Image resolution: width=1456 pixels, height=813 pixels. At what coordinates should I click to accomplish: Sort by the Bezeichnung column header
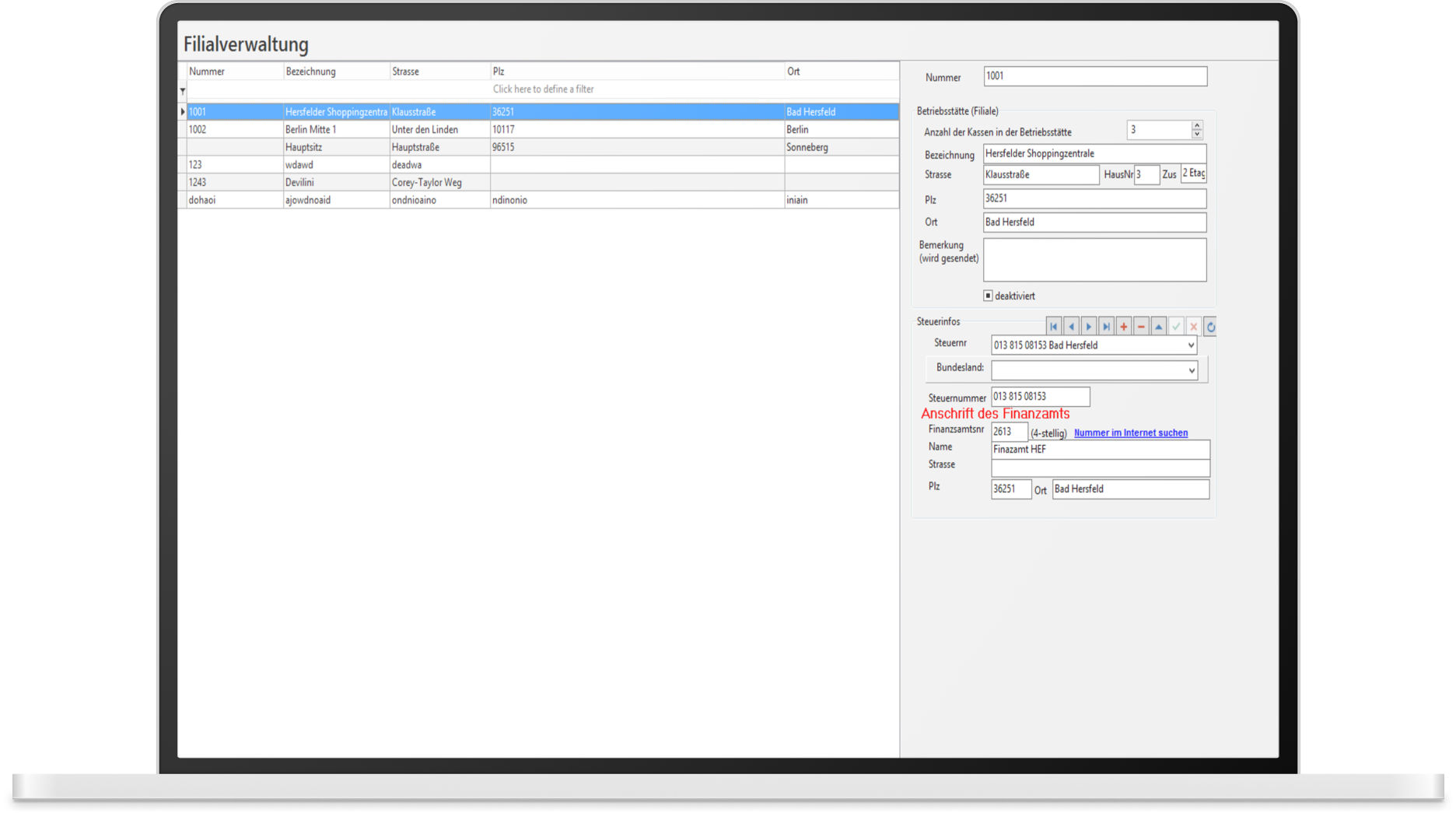[336, 72]
